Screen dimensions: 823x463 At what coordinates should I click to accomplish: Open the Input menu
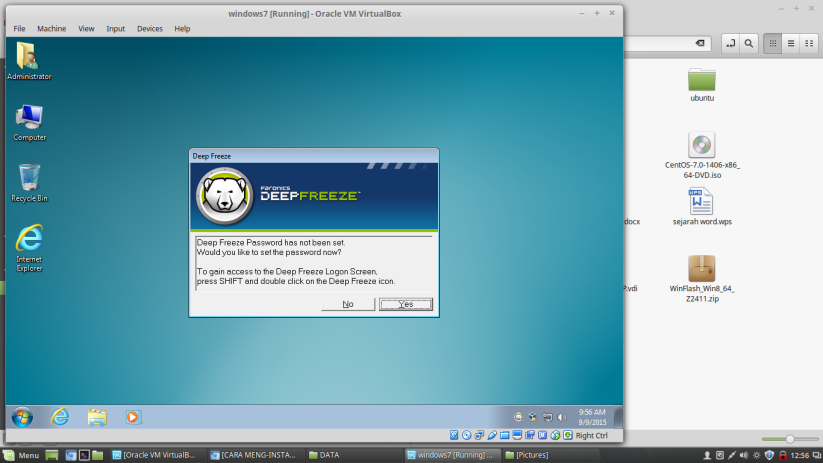pyautogui.click(x=115, y=28)
